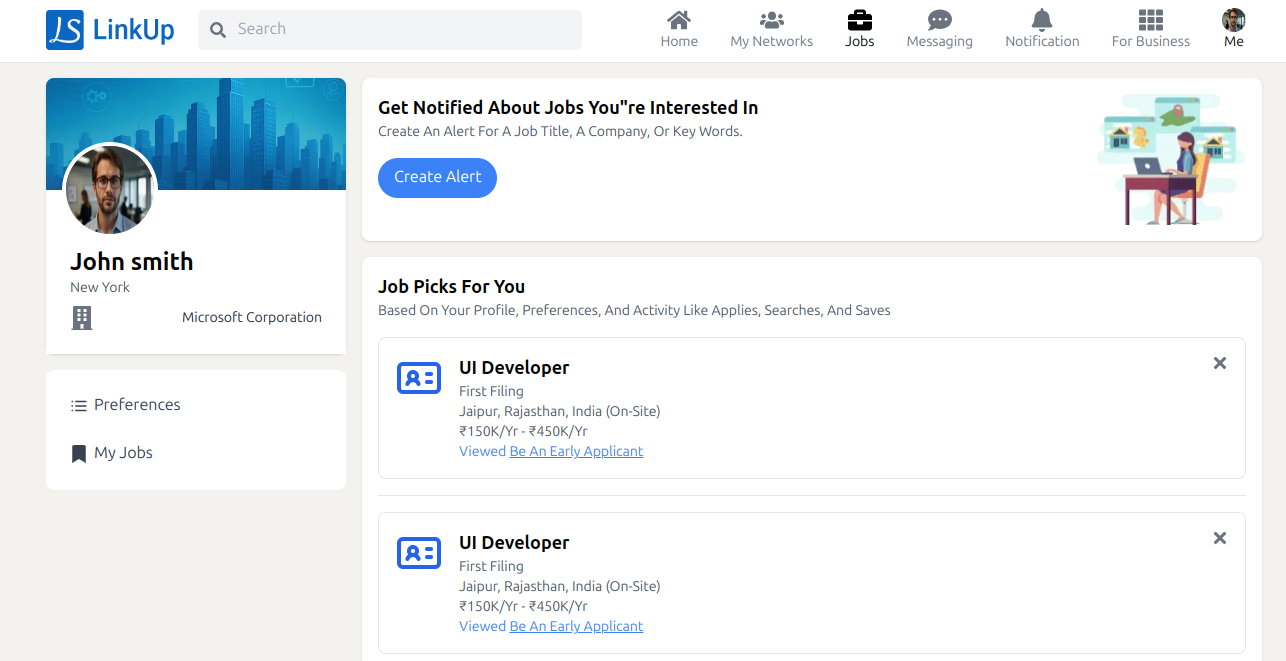This screenshot has height=661, width=1286.
Task: Click inside the Search field
Action: pyautogui.click(x=400, y=30)
